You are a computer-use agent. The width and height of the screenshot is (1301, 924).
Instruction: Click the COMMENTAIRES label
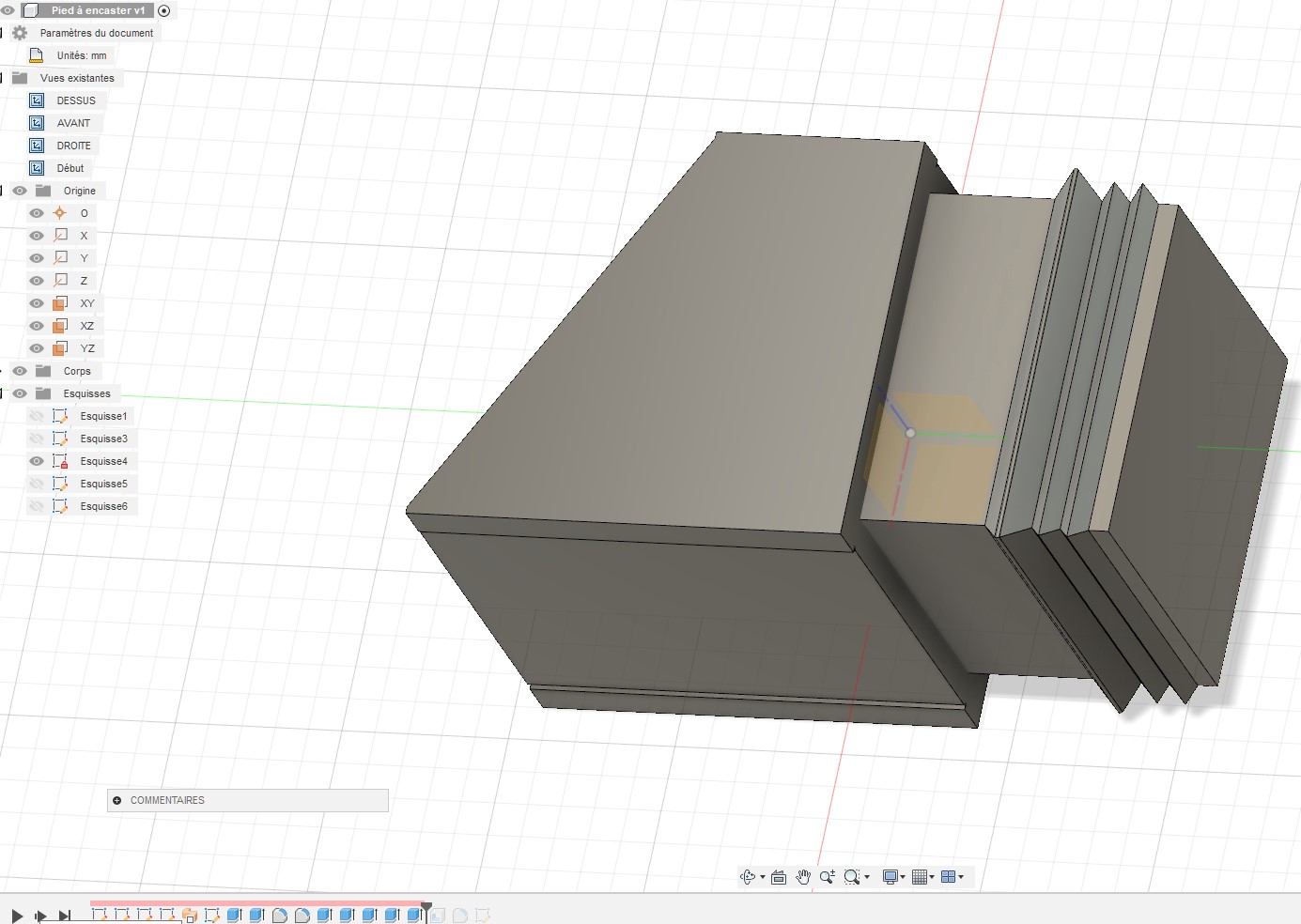tap(167, 800)
